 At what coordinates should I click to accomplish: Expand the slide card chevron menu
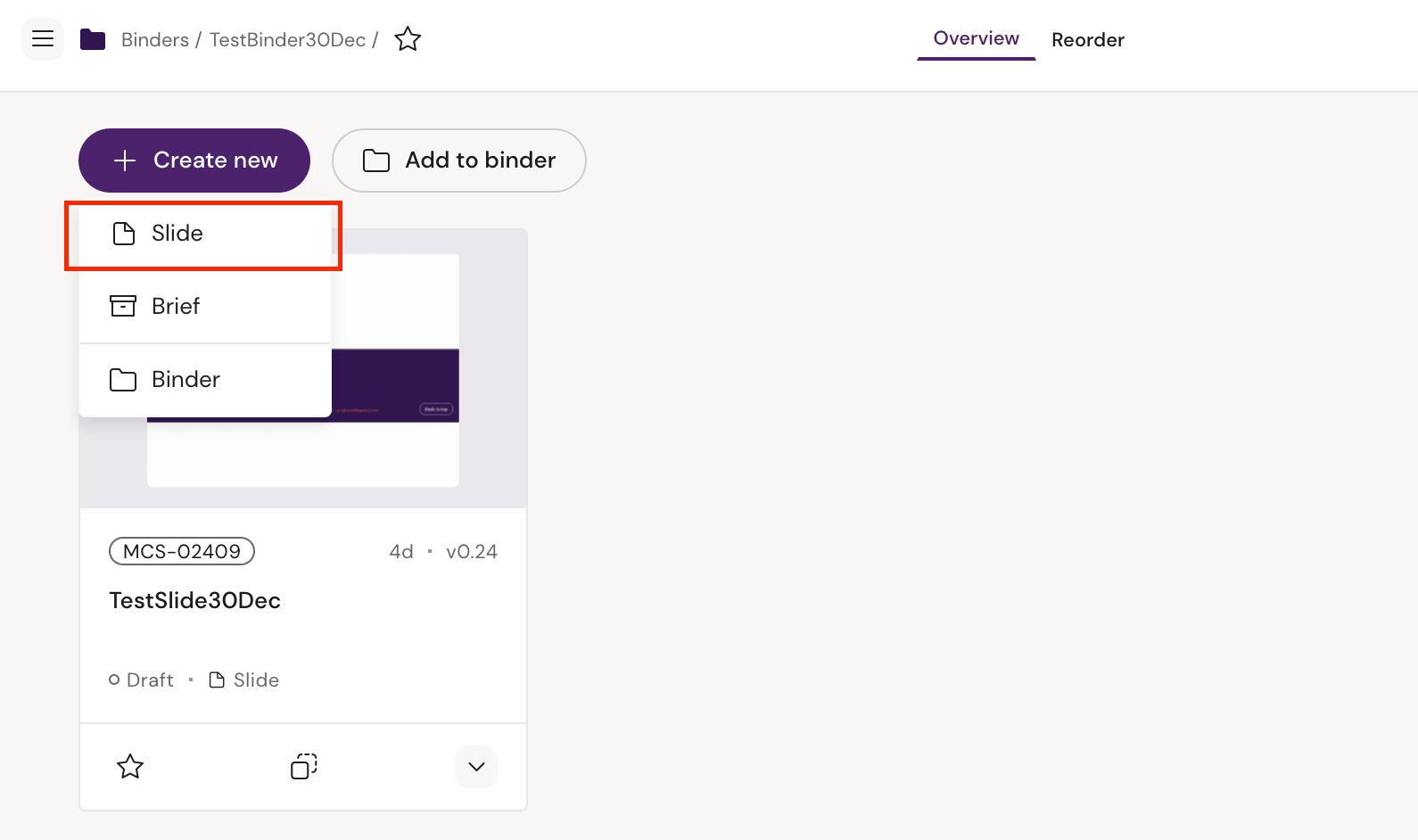(x=476, y=767)
